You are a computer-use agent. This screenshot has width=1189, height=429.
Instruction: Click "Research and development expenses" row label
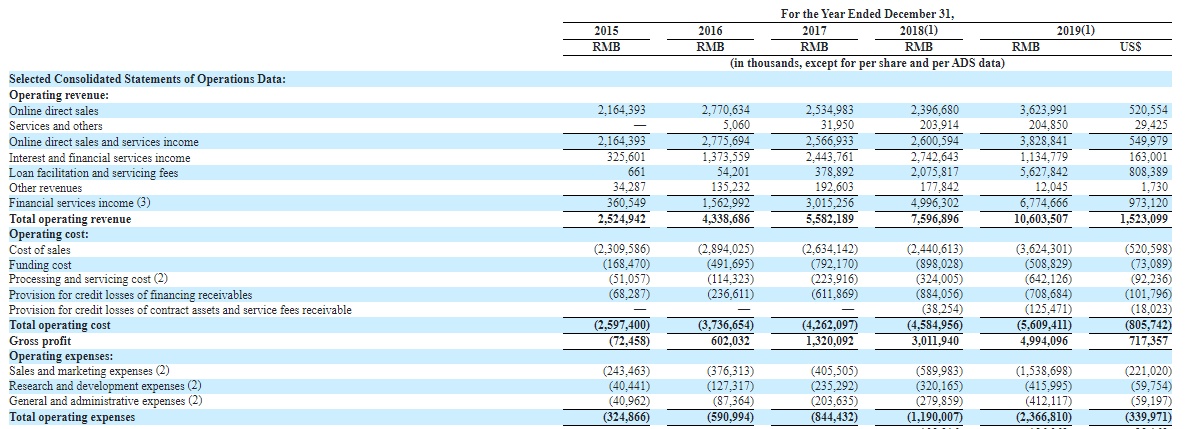104,386
